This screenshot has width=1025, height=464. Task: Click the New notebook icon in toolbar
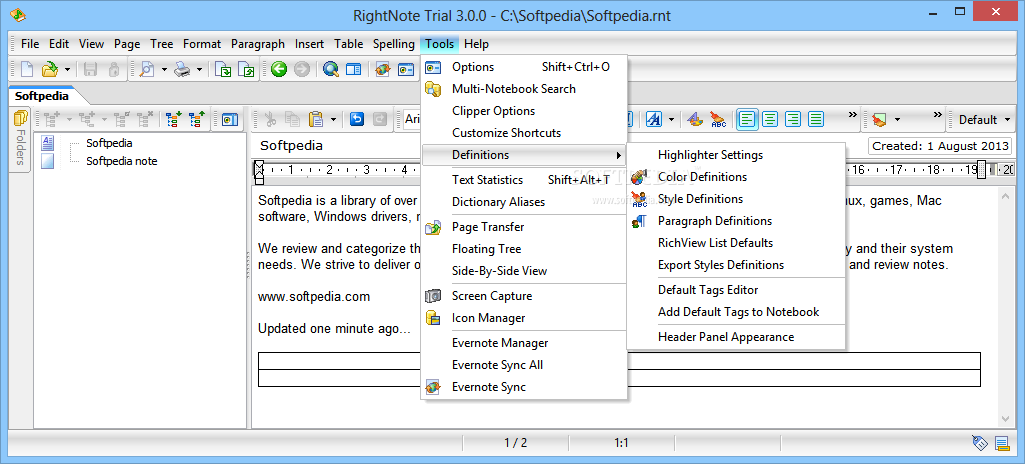click(x=27, y=69)
